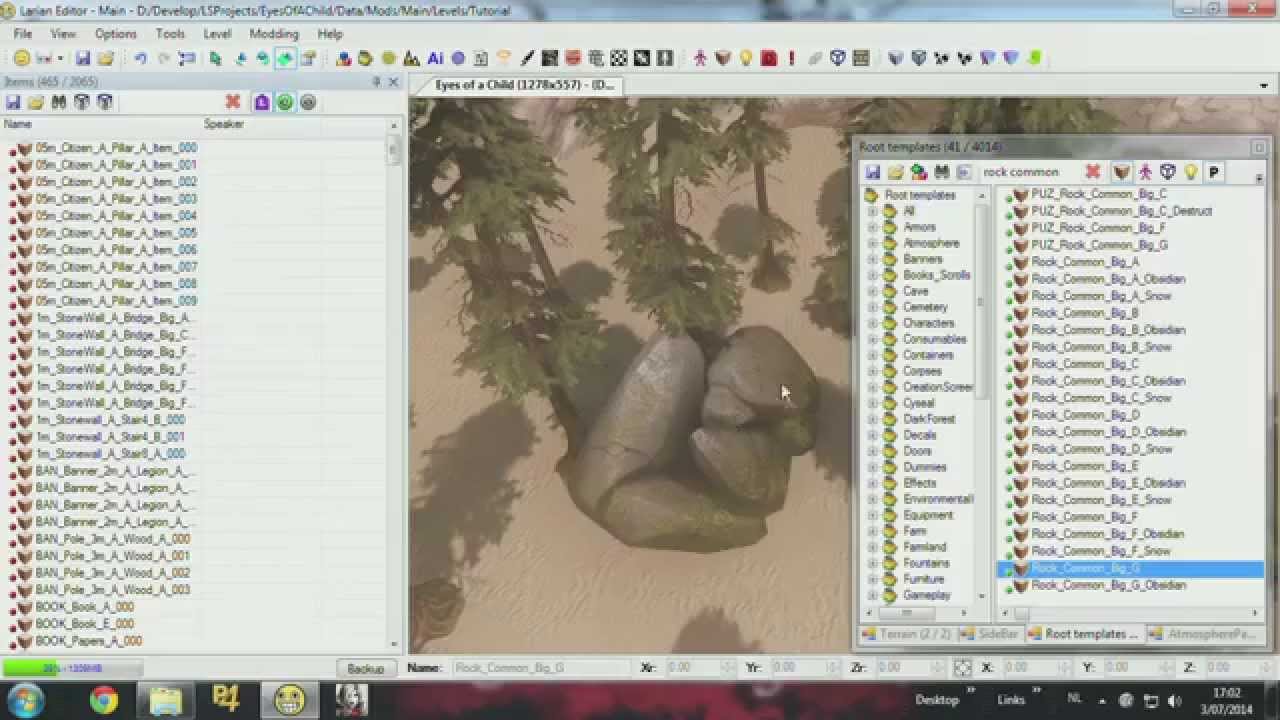Click the purple sphere icon in main toolbar

[x=458, y=58]
